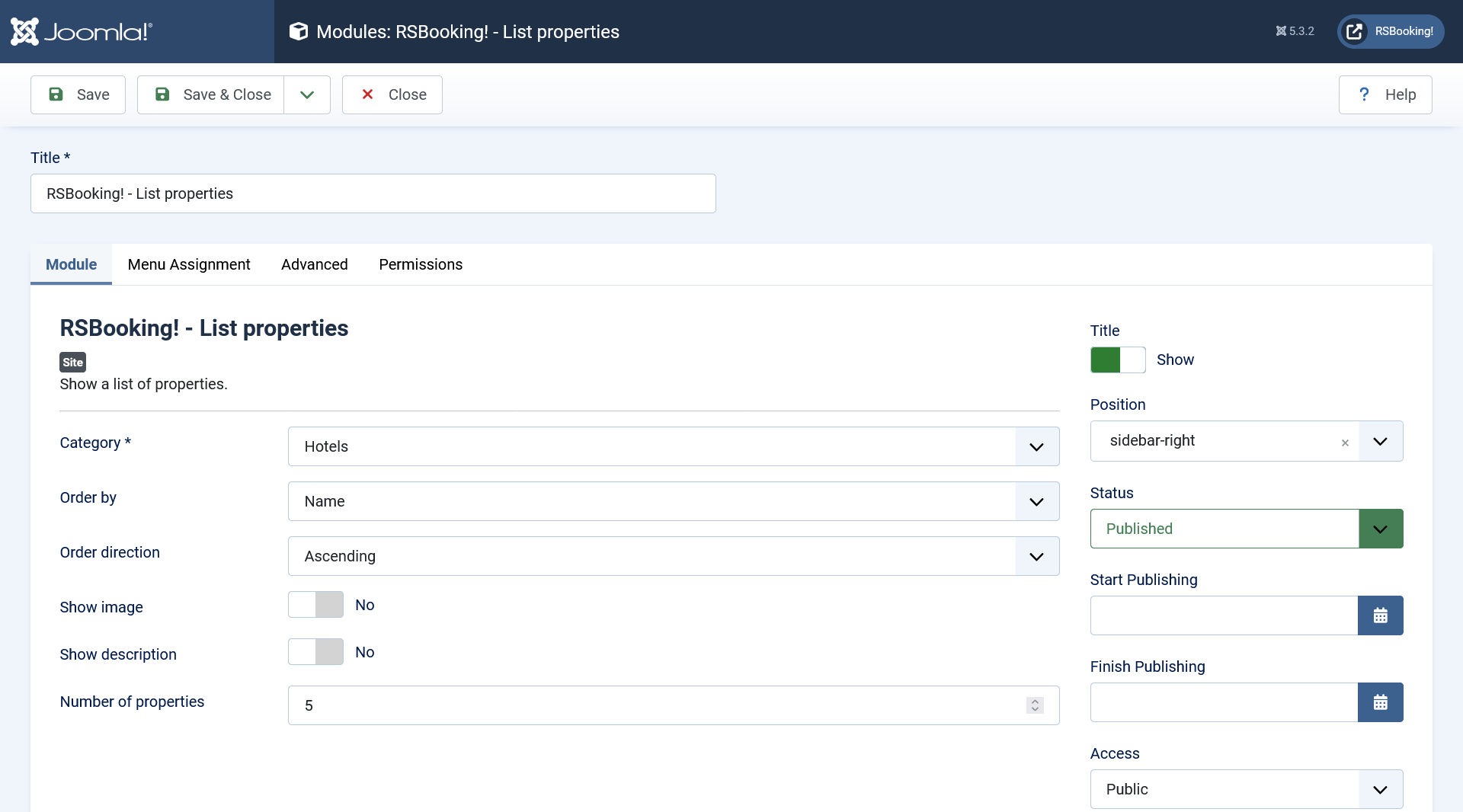Click the RSBooking! - List properties heading

[203, 328]
